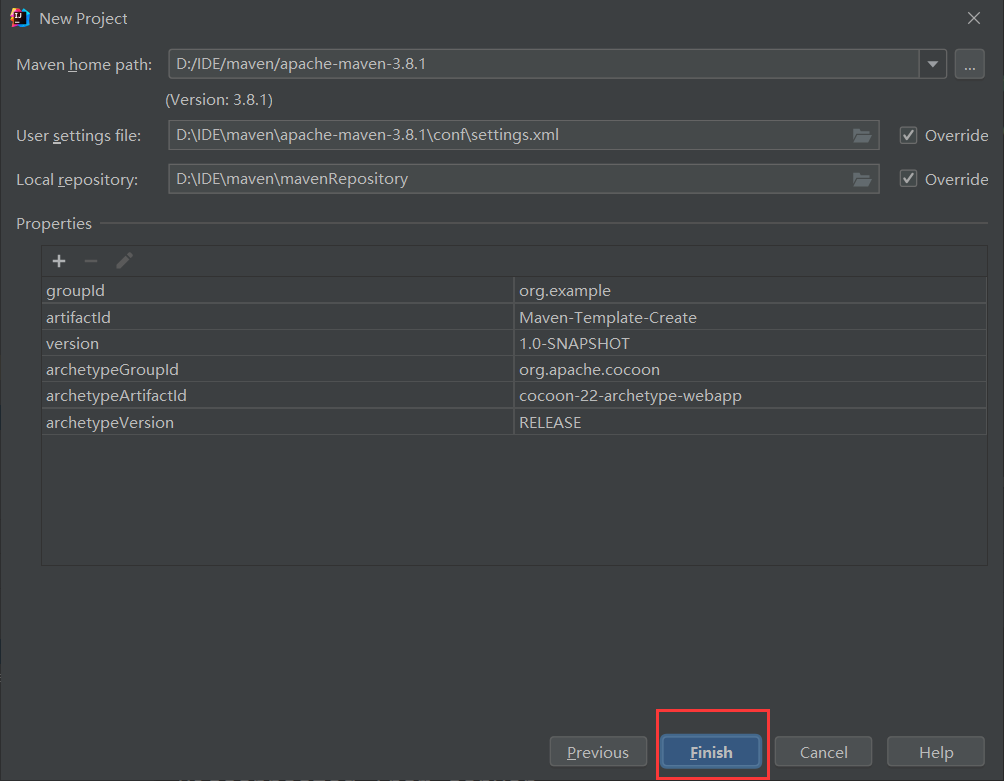1004x781 pixels.
Task: Select the 1.0-SNAPSHOT version value
Action: coord(574,344)
